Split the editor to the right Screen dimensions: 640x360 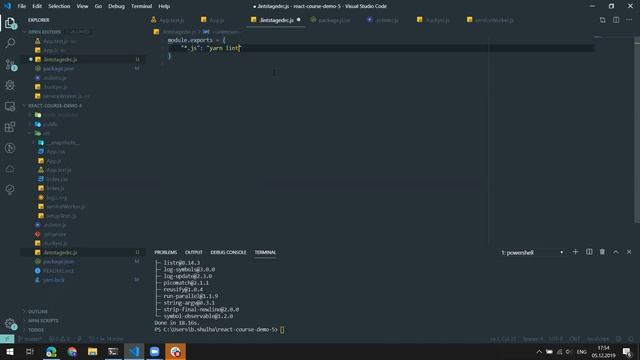[616, 20]
